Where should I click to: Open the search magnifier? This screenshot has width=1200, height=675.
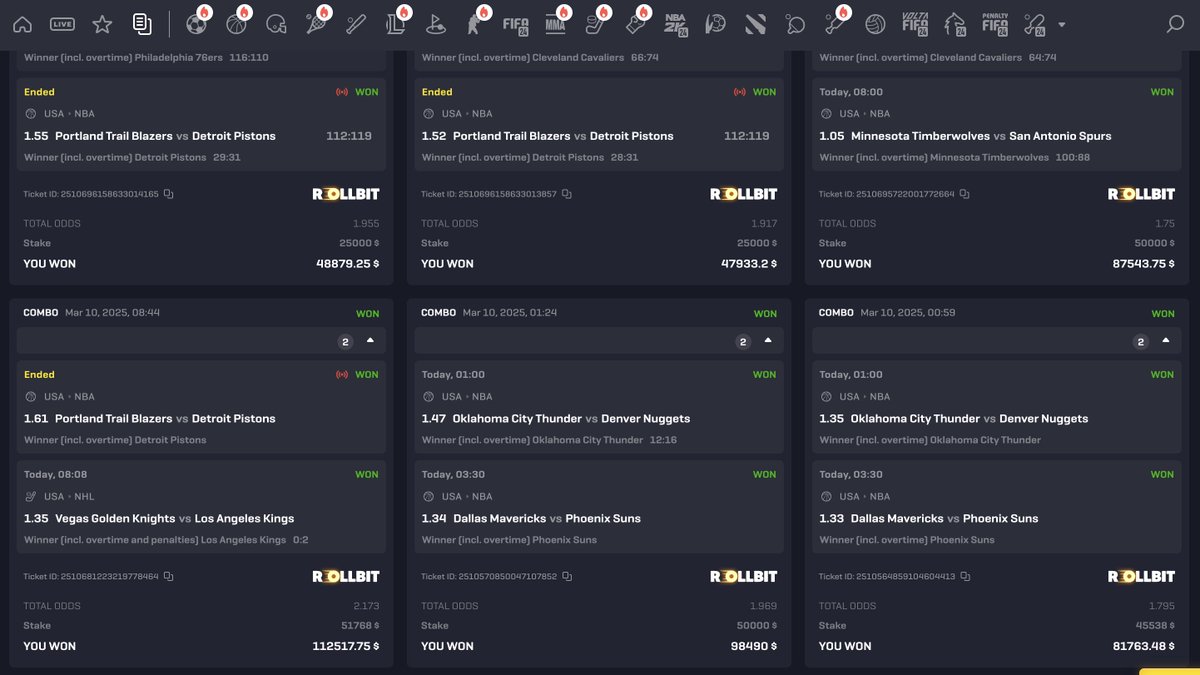[1175, 24]
